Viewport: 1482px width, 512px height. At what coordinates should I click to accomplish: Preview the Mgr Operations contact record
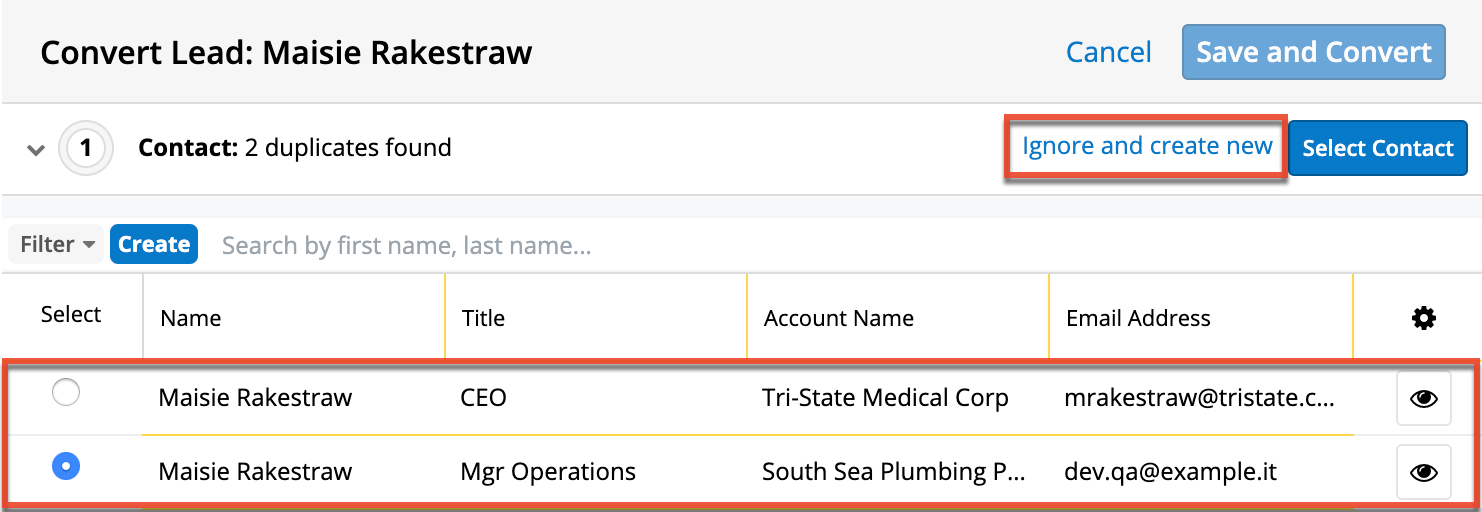[x=1423, y=471]
